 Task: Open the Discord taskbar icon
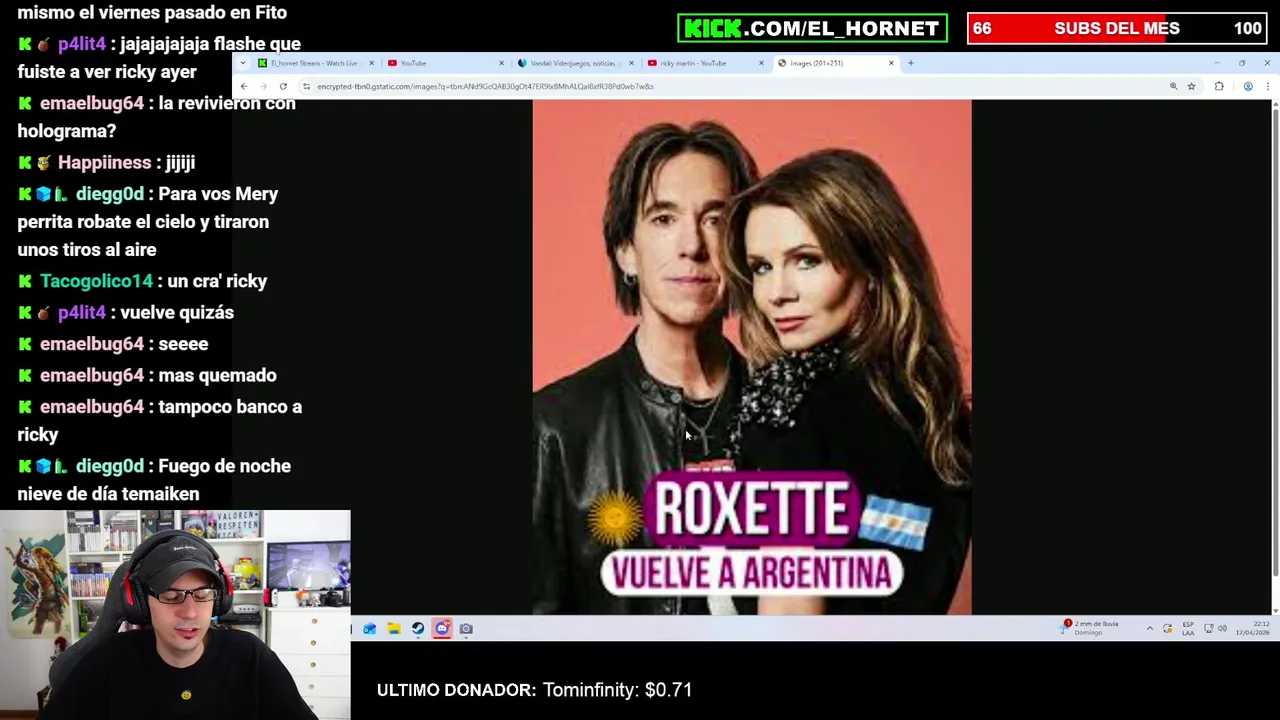click(442, 629)
